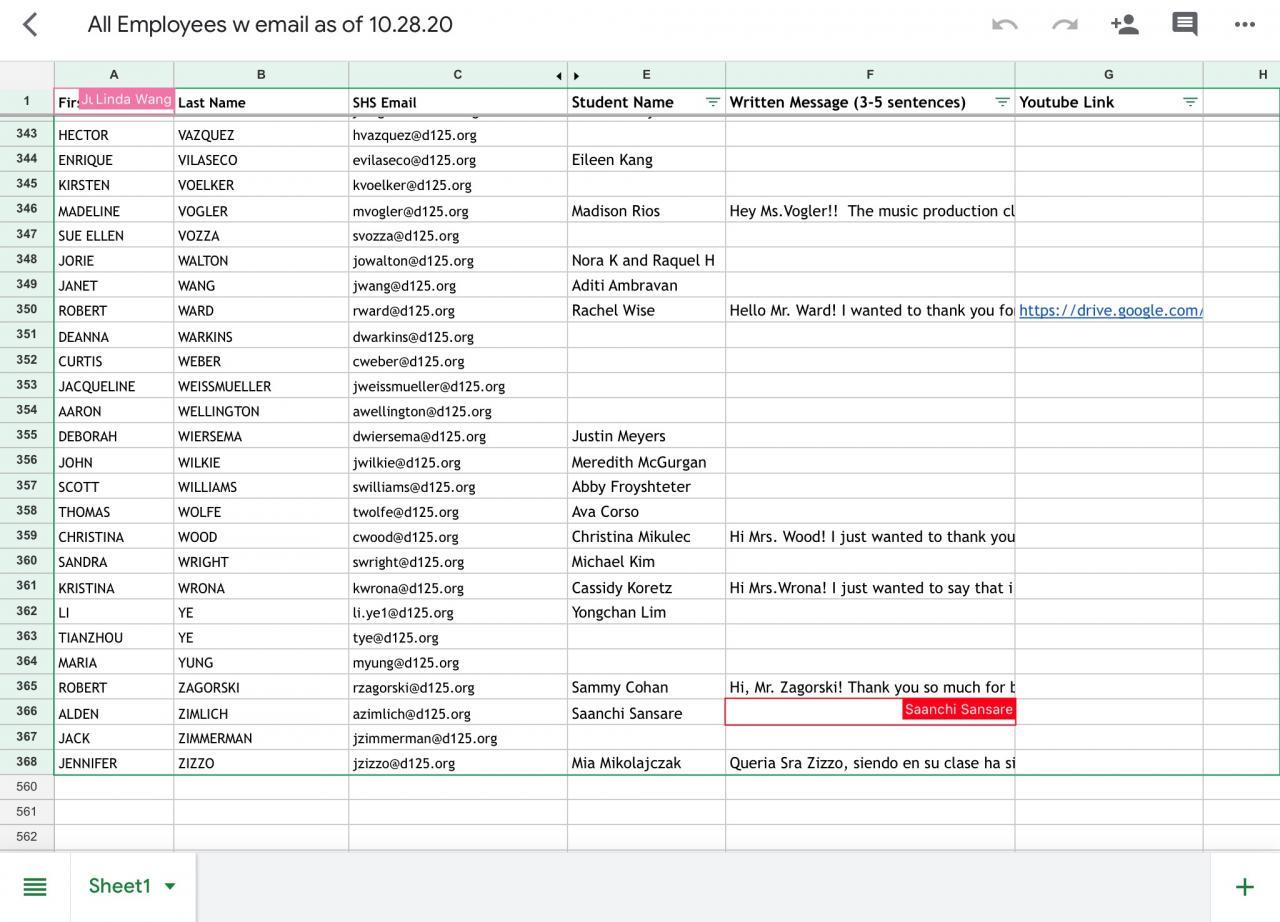Open the all sheets list icon
The height and width of the screenshot is (922, 1280).
(x=35, y=887)
